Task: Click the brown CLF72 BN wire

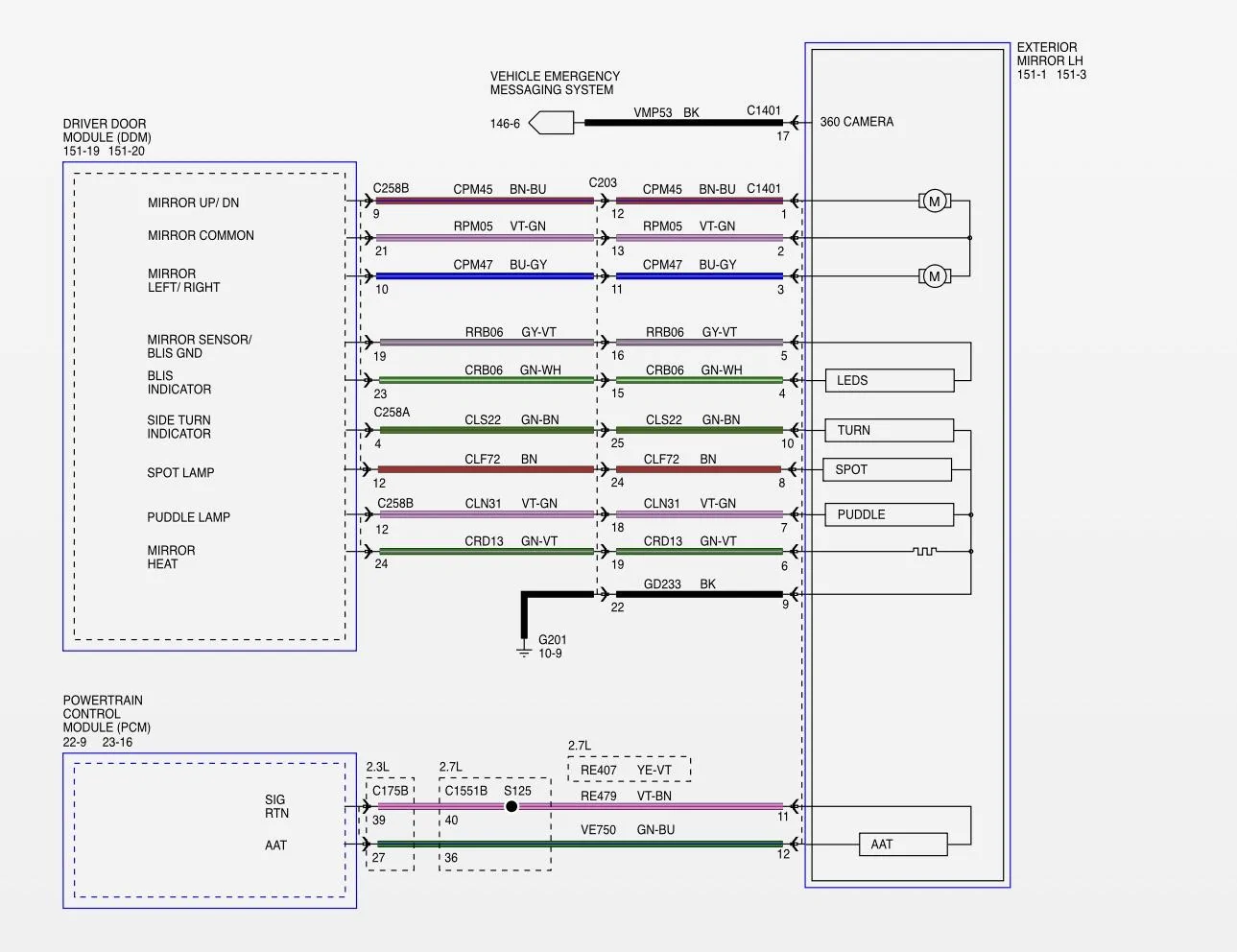Action: (484, 469)
